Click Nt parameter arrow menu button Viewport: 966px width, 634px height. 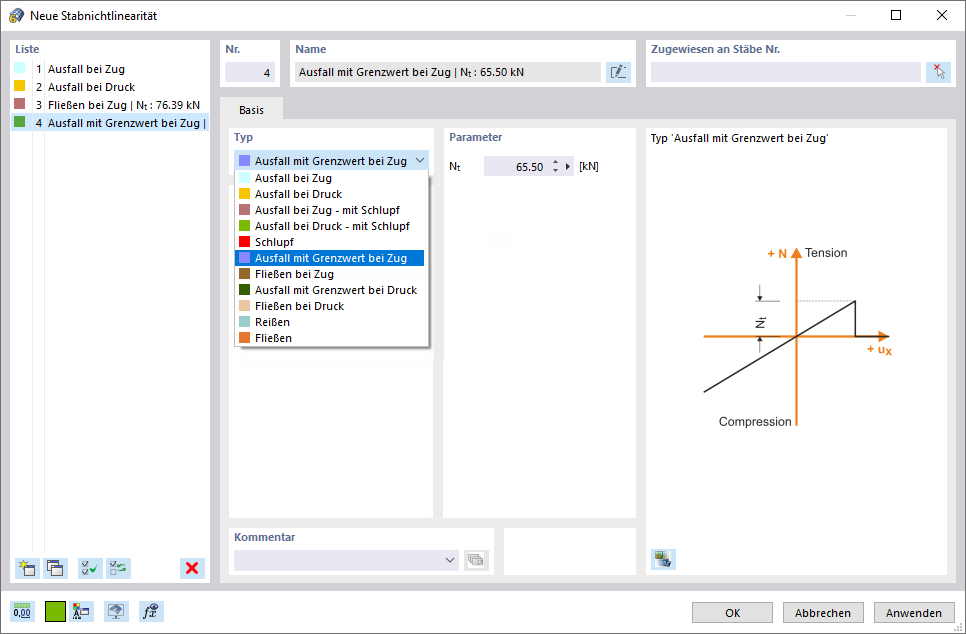(568, 166)
